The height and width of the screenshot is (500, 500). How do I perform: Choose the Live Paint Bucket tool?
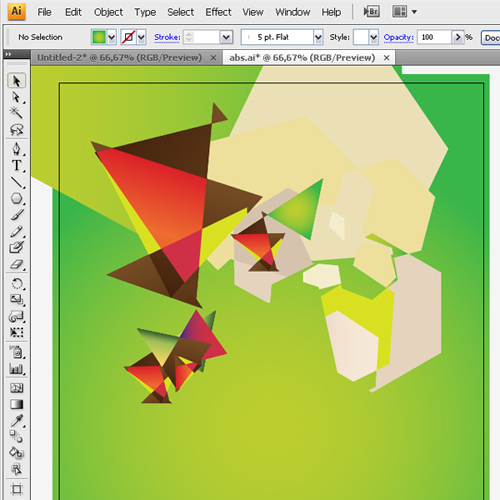(16, 453)
